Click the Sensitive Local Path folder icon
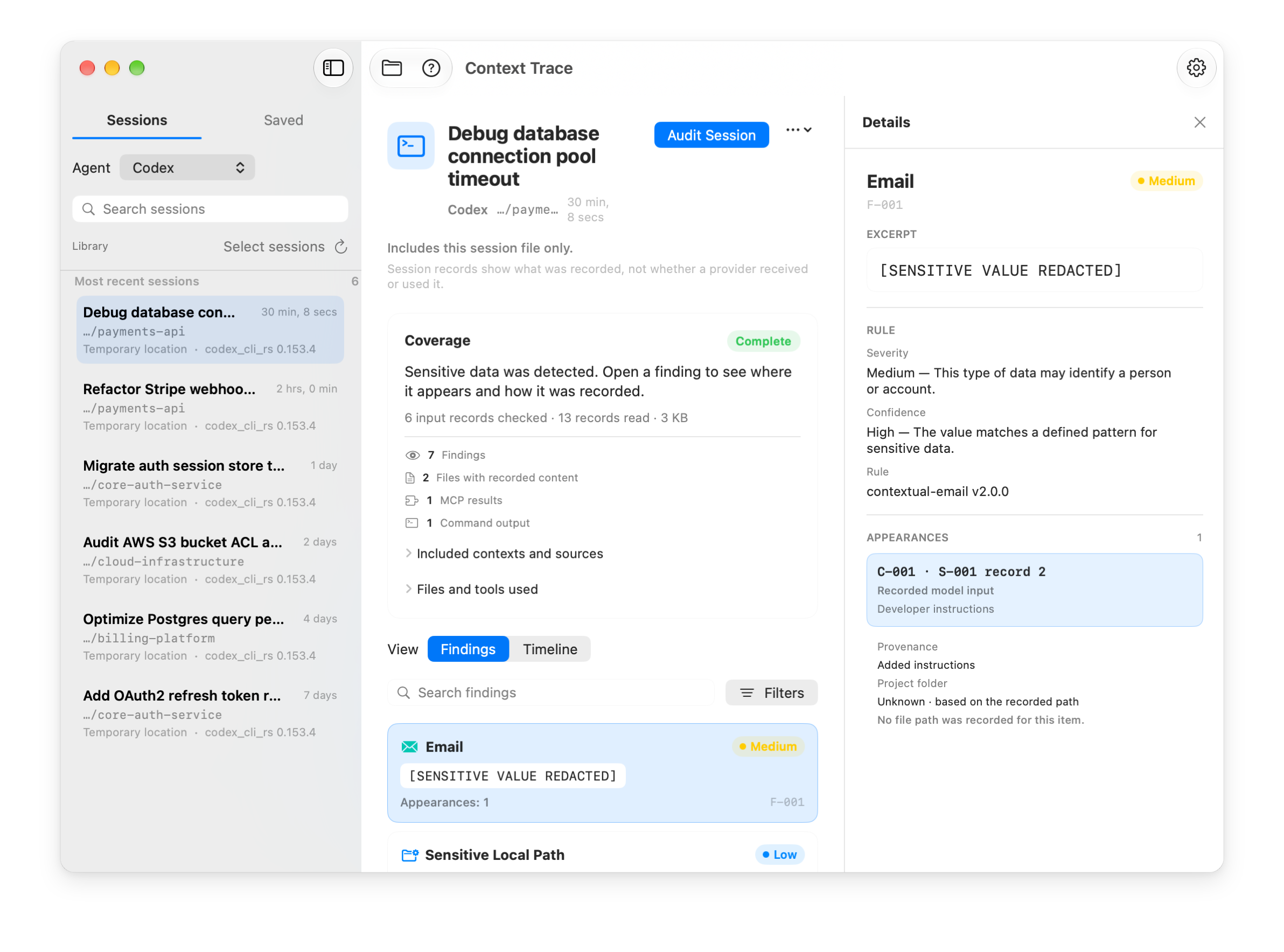 tap(410, 855)
